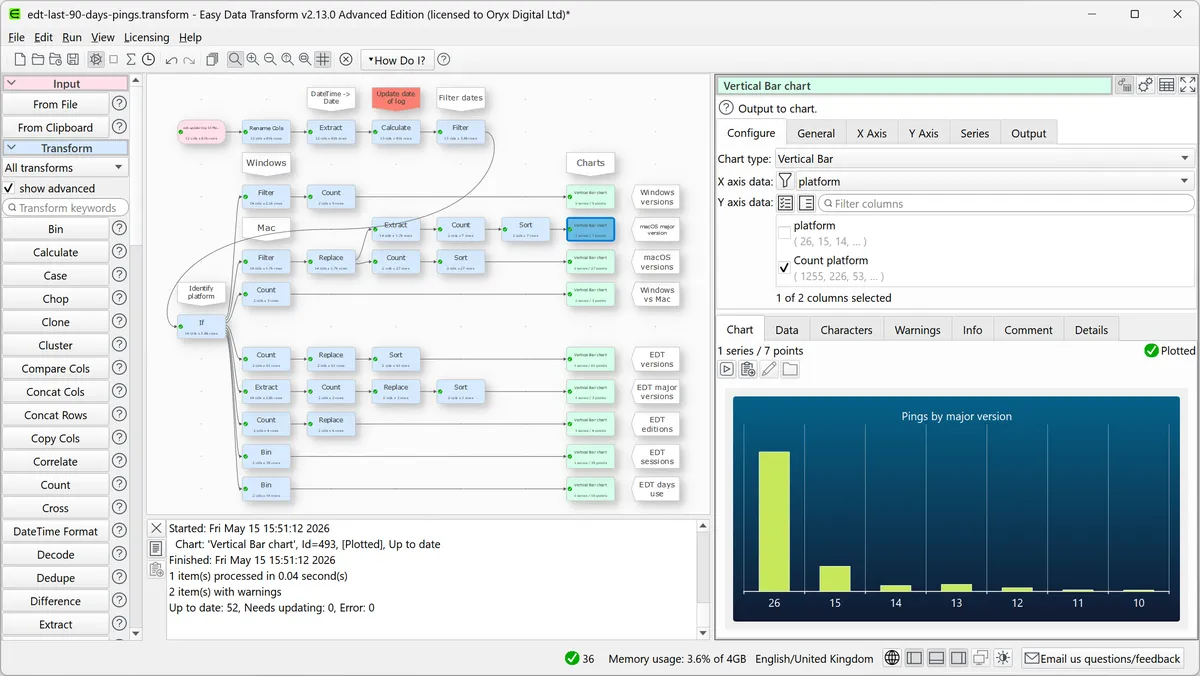Click the globe language icon in status bar
Screen dimensions: 1200x676
pyautogui.click(x=893, y=658)
